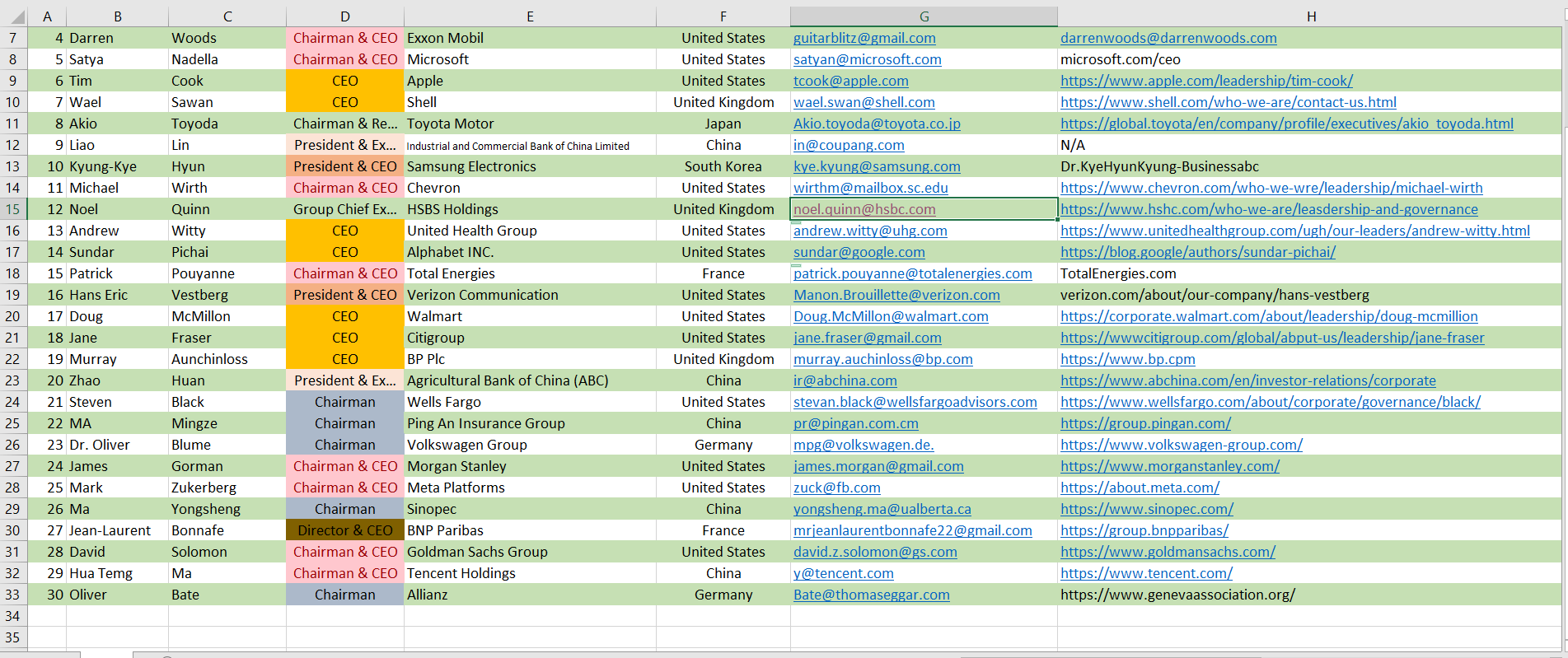This screenshot has height=658, width=1568.
Task: Select the Director & CEO title cell
Action: (345, 530)
